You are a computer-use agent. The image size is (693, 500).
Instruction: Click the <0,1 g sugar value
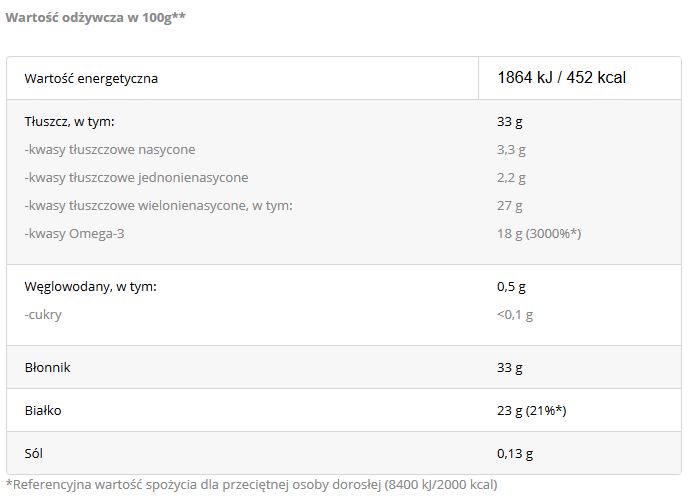tap(515, 315)
